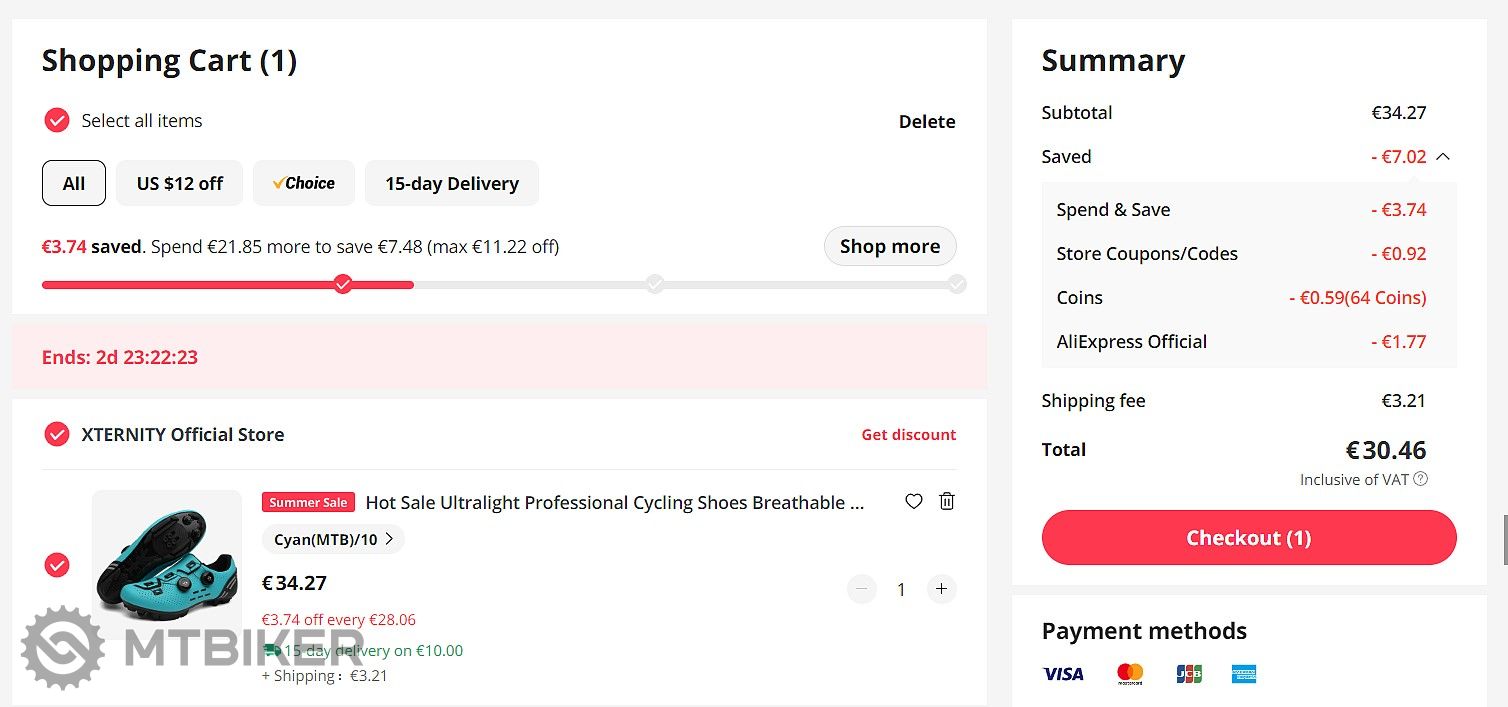Click the Get discount link

908,435
